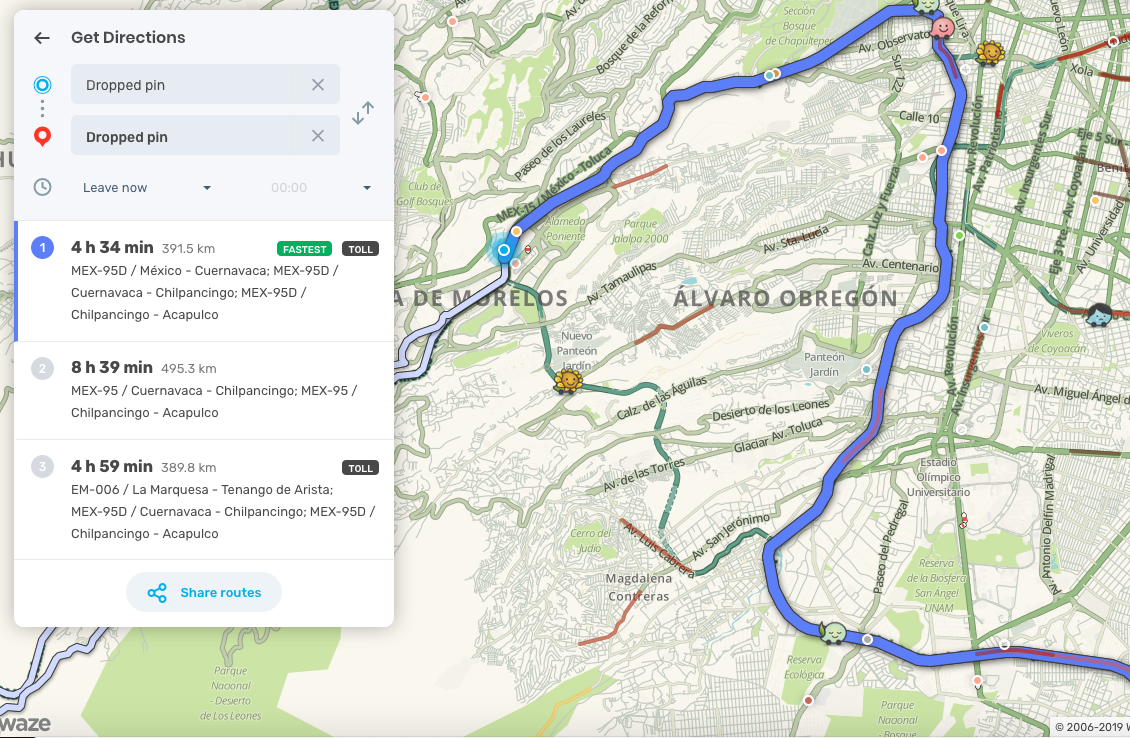Clear the origin Dropped pin field
Viewport: 1130px width, 738px height.
[318, 85]
